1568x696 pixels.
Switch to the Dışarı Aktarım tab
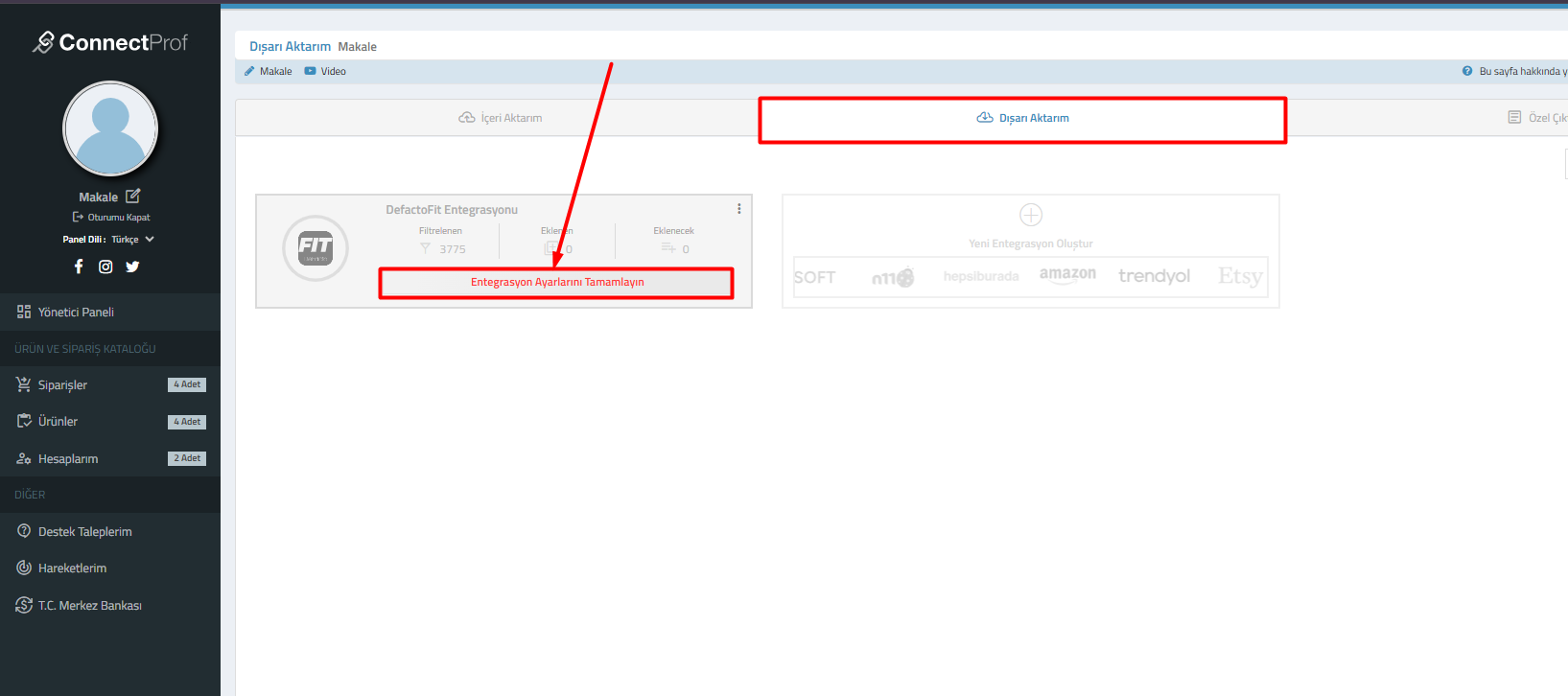(x=1022, y=118)
